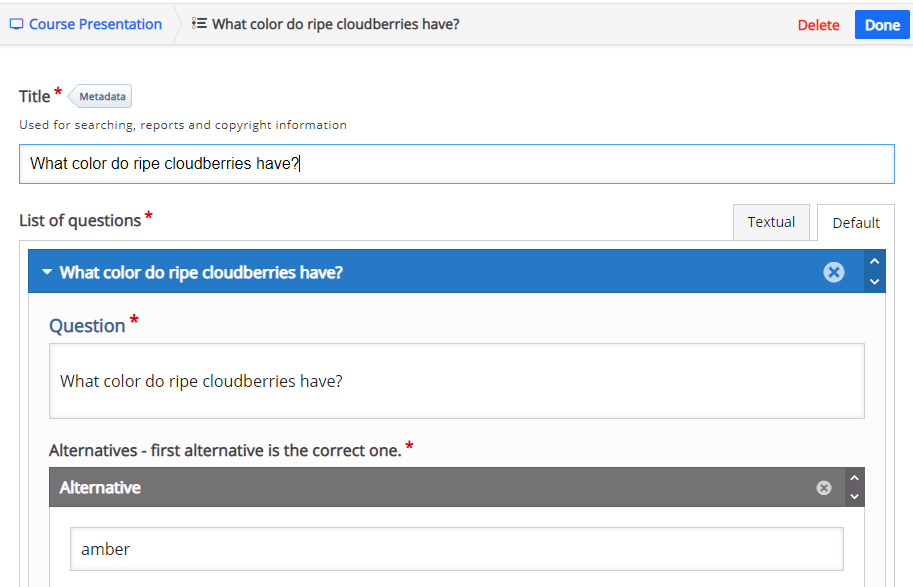The height and width of the screenshot is (587, 913).
Task: Click the red Delete button
Action: pos(818,25)
